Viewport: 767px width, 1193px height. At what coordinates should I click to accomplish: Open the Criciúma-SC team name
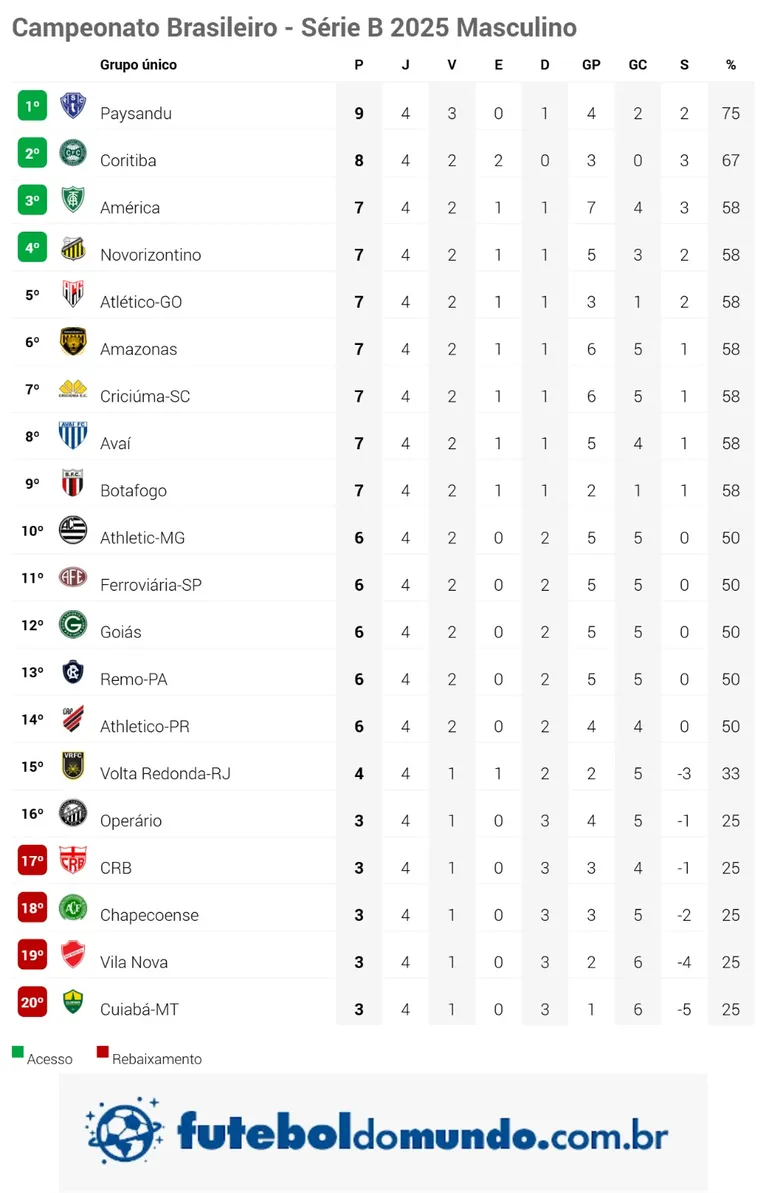(145, 396)
